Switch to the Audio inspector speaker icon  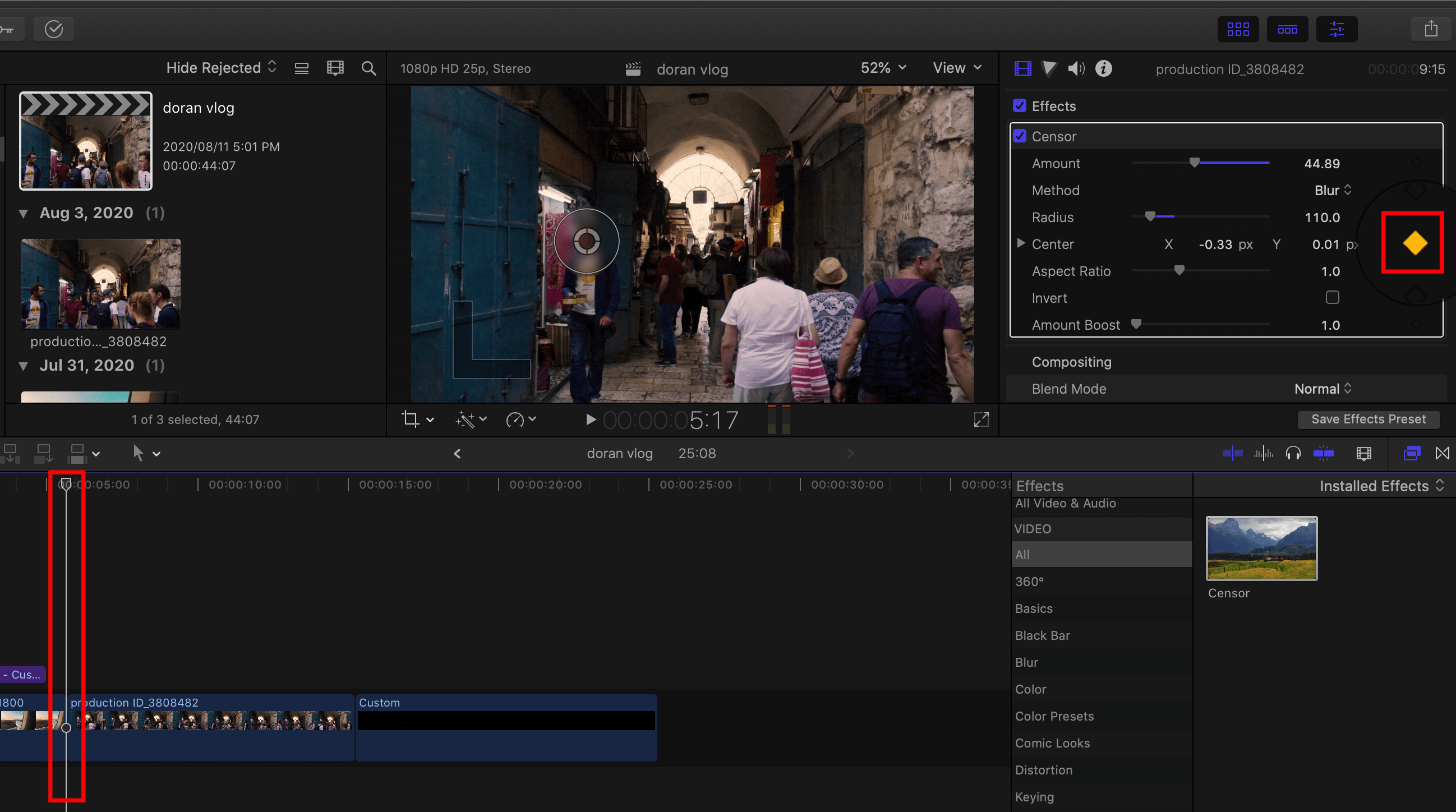1076,69
